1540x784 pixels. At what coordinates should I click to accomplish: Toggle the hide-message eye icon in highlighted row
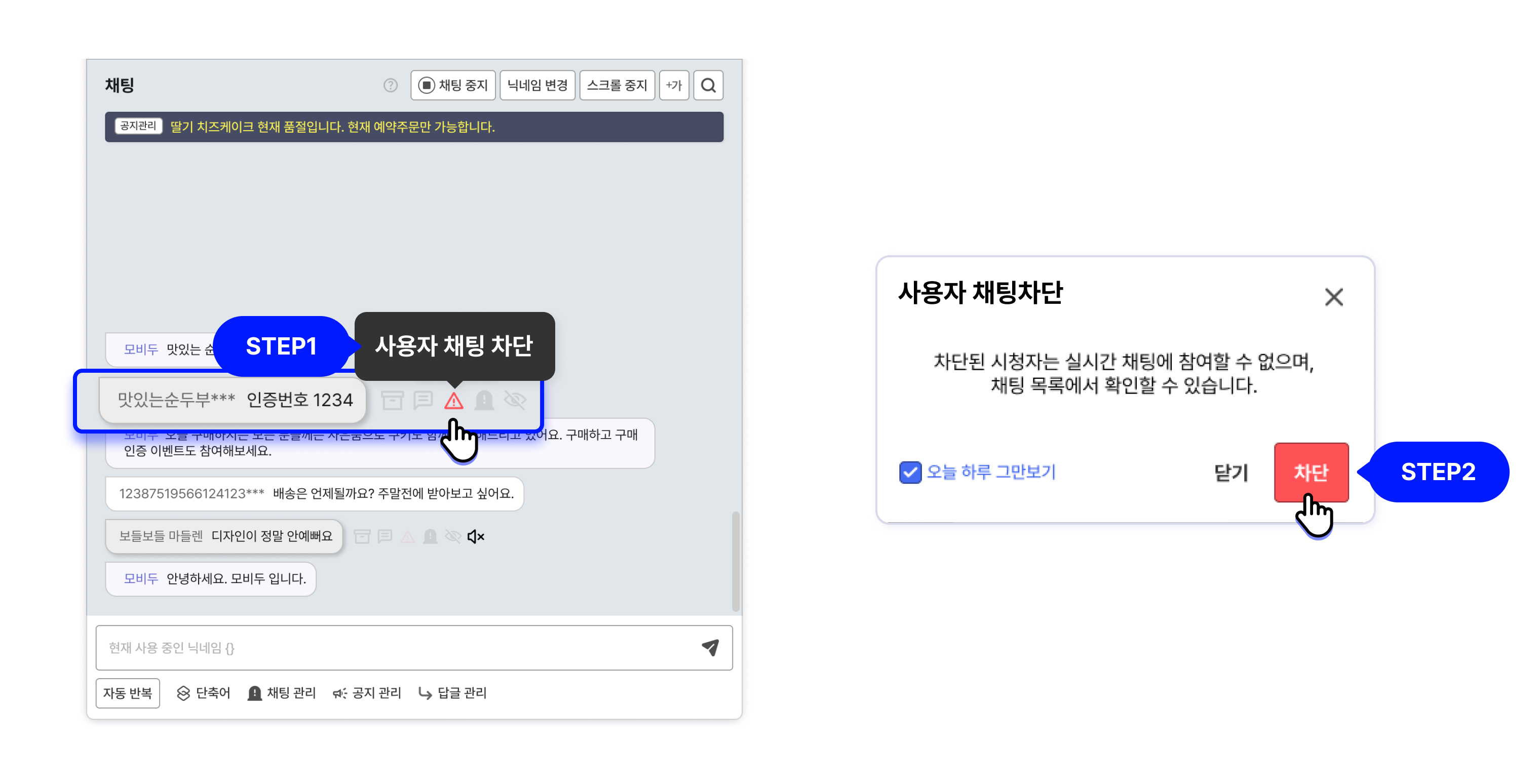(515, 401)
